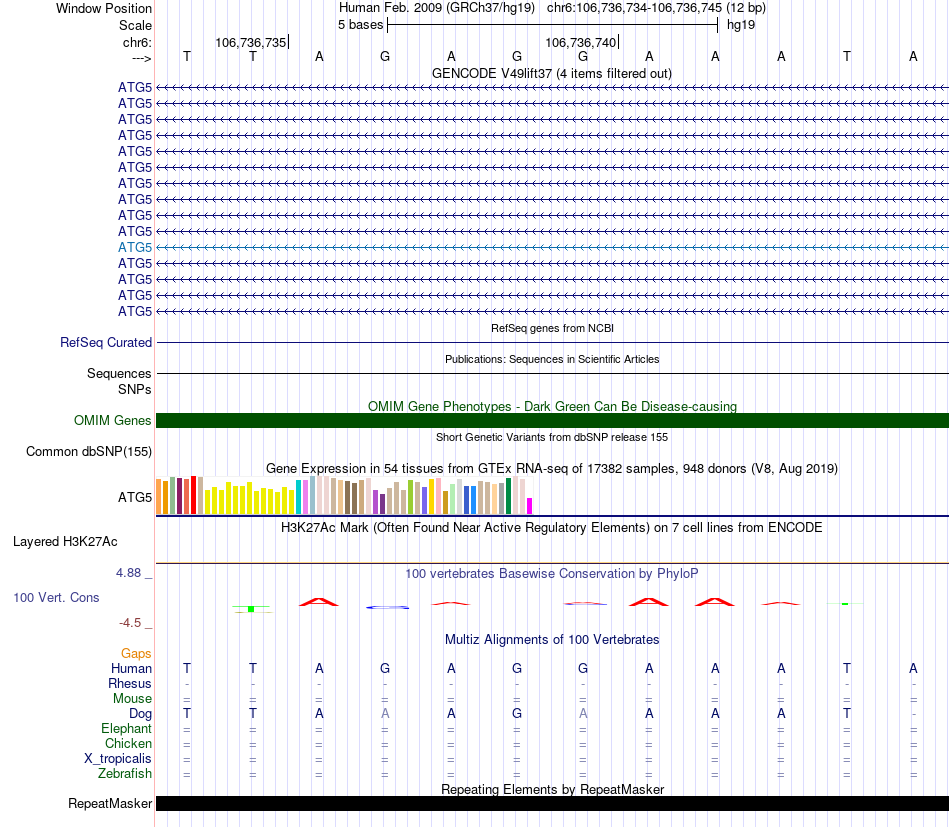Click the hg19 label beside the scale bar
The width and height of the screenshot is (950, 827).
pos(740,25)
